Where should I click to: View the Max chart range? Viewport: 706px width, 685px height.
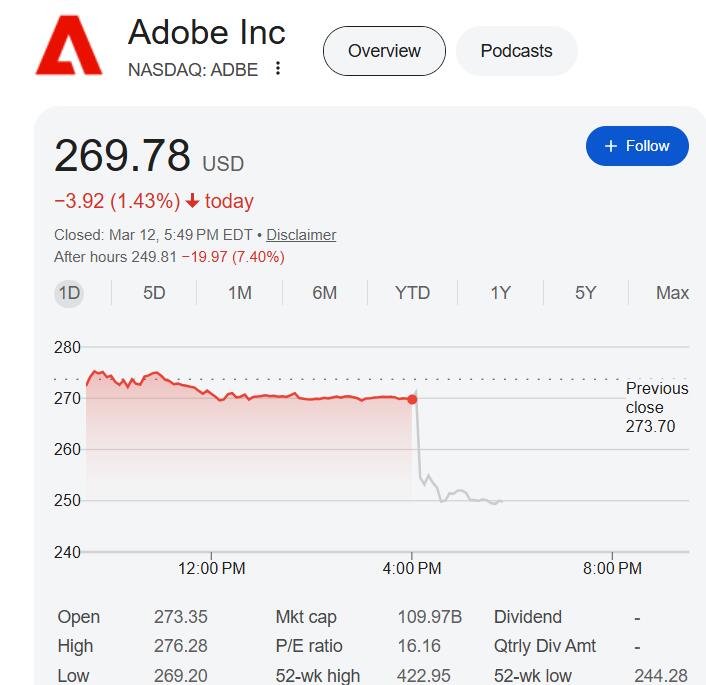(x=672, y=293)
